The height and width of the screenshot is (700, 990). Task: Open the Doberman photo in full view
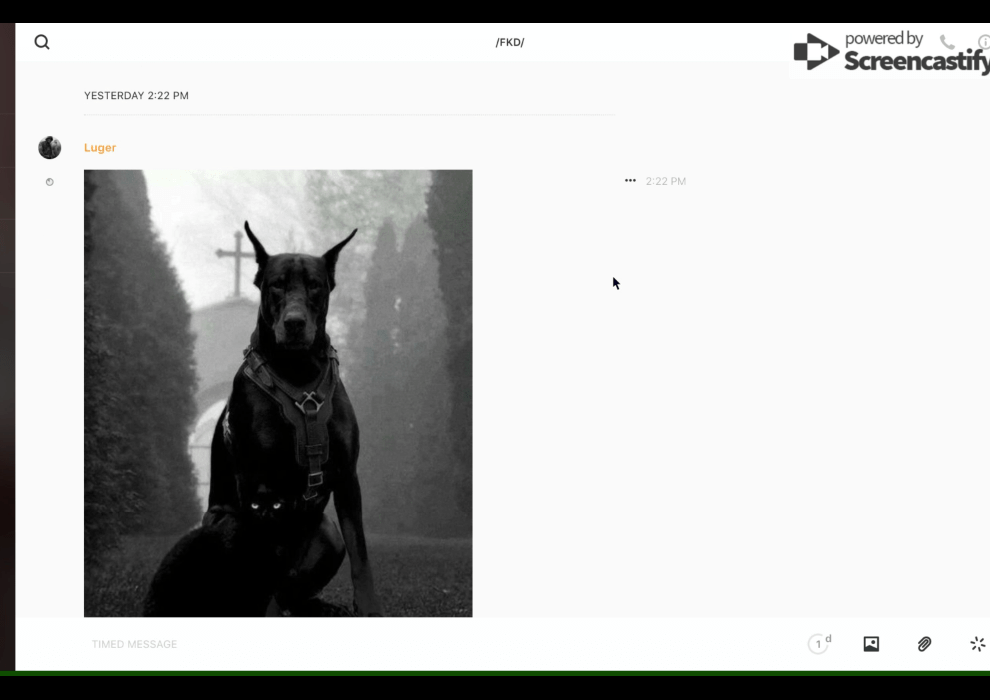pyautogui.click(x=278, y=393)
